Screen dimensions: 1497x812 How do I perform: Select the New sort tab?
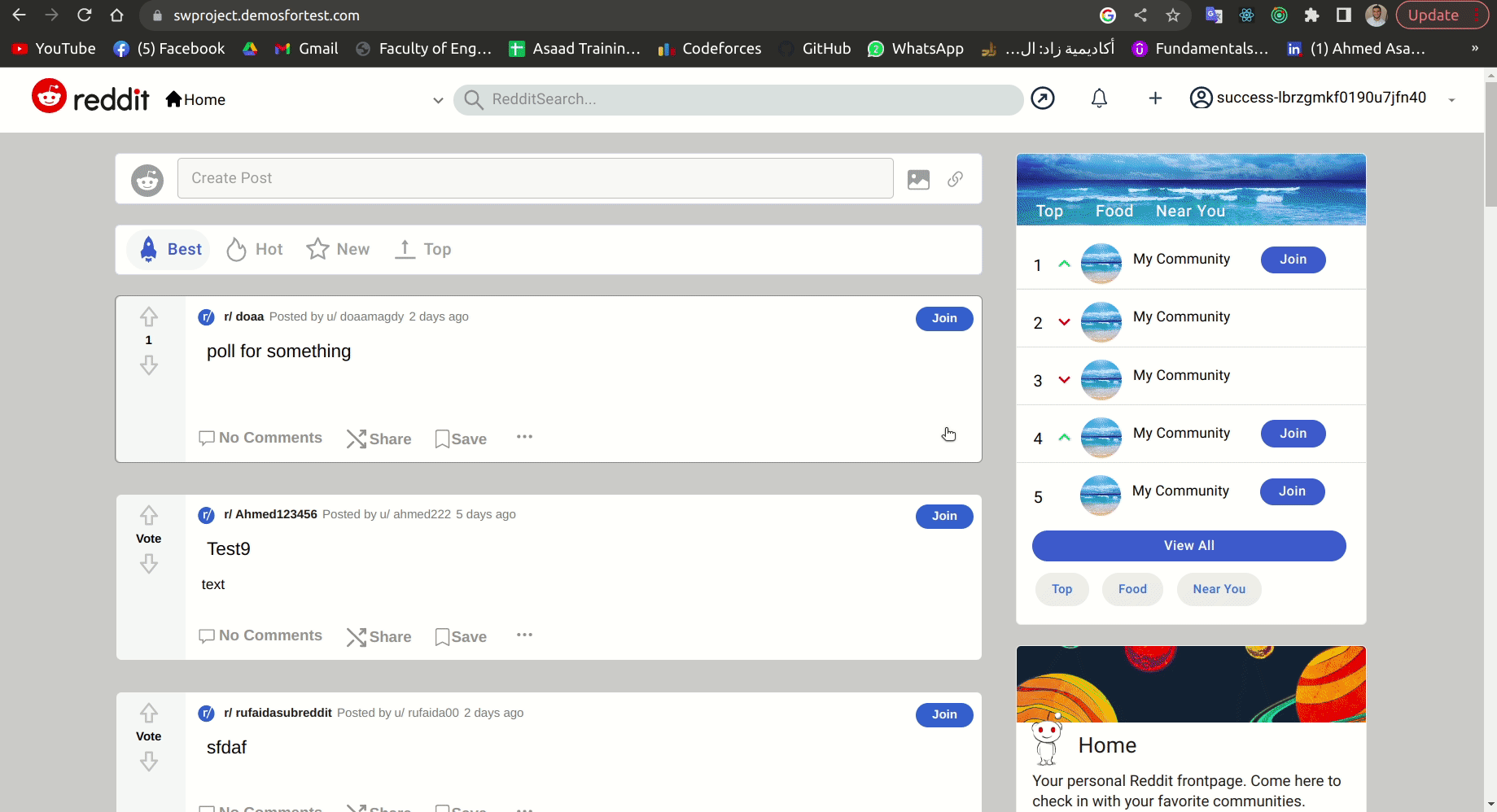[x=338, y=250]
